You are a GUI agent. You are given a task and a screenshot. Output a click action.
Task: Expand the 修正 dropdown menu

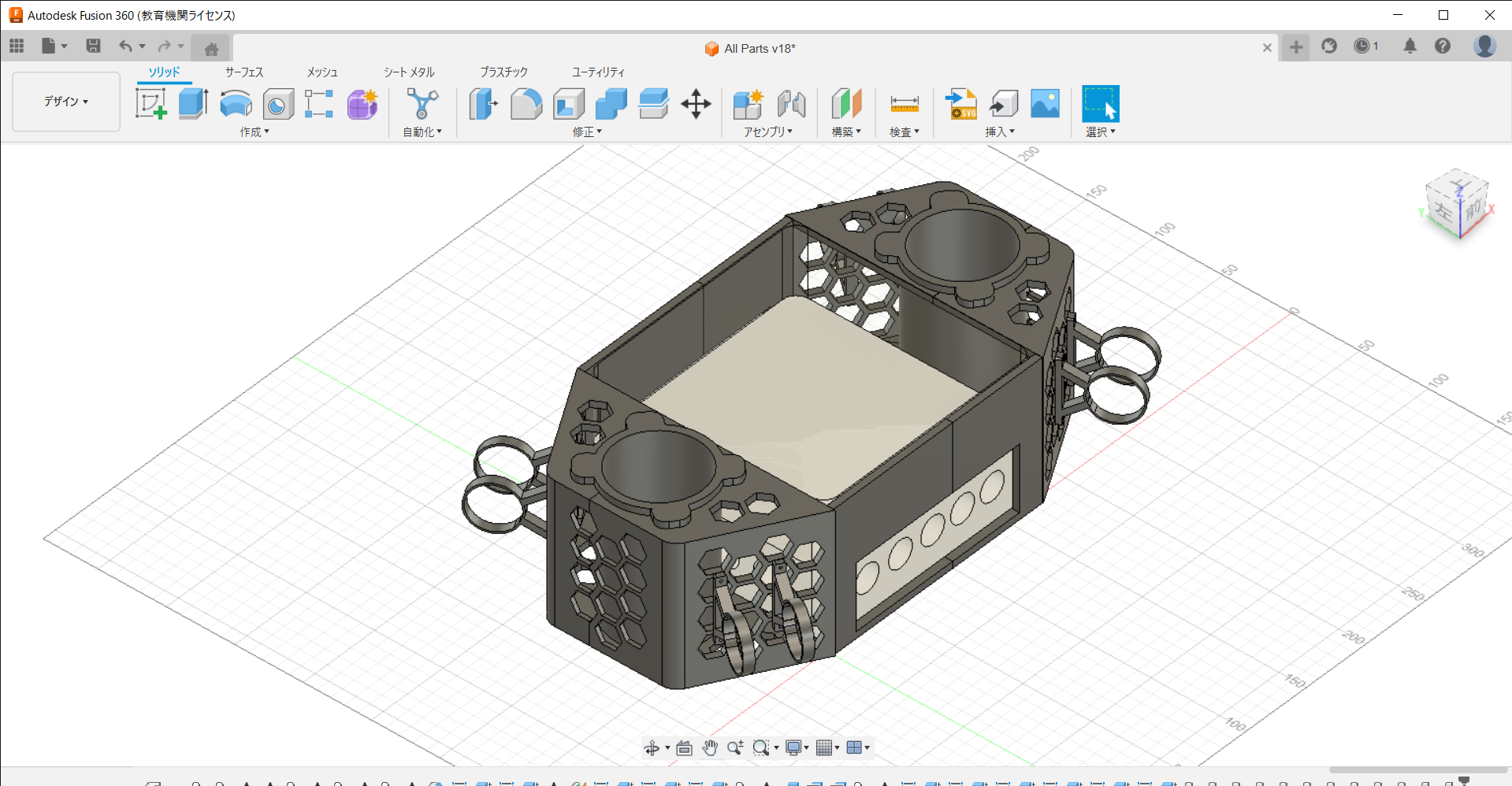tap(587, 132)
